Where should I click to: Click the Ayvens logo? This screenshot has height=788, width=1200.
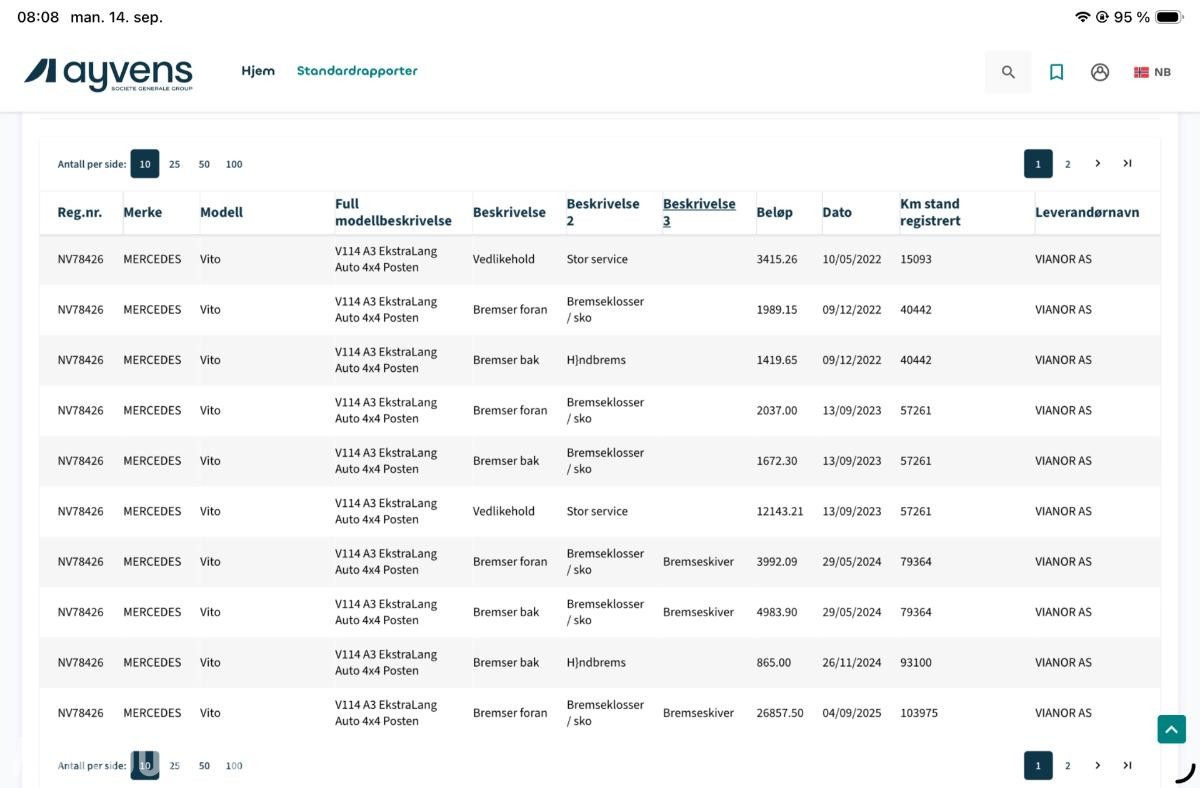tap(109, 74)
